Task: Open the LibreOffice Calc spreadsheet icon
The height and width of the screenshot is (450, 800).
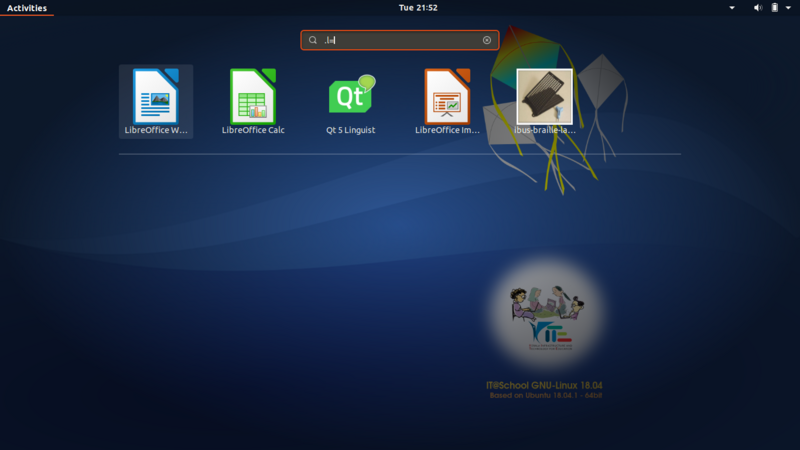Action: click(x=253, y=96)
